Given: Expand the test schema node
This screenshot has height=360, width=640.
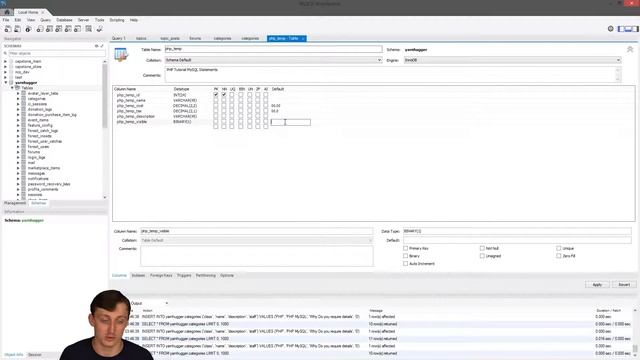Looking at the screenshot, I should (x=5, y=77).
